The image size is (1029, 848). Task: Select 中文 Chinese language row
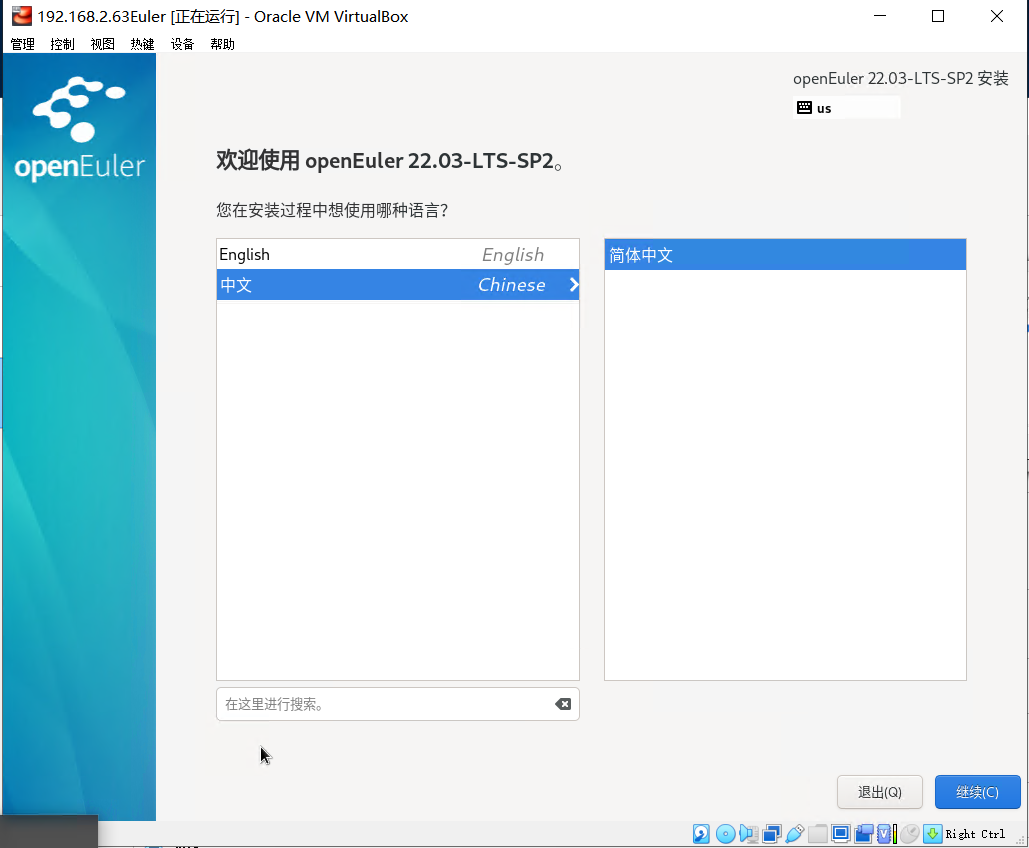point(398,285)
